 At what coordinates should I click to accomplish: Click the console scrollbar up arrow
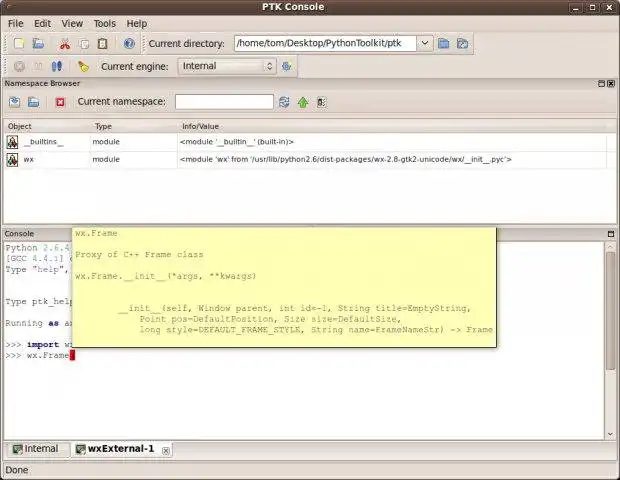tap(610, 246)
